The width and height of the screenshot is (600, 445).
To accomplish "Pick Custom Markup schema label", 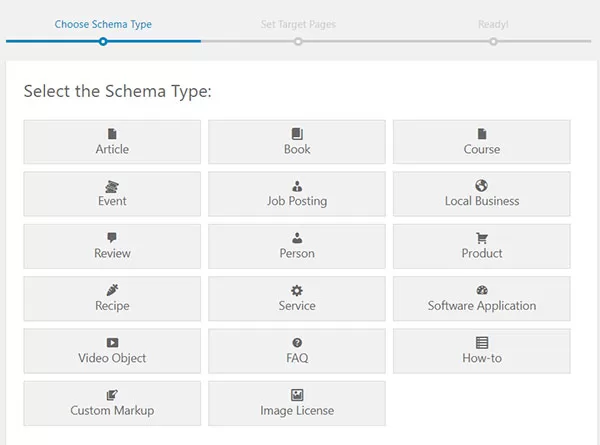I will pos(112,411).
